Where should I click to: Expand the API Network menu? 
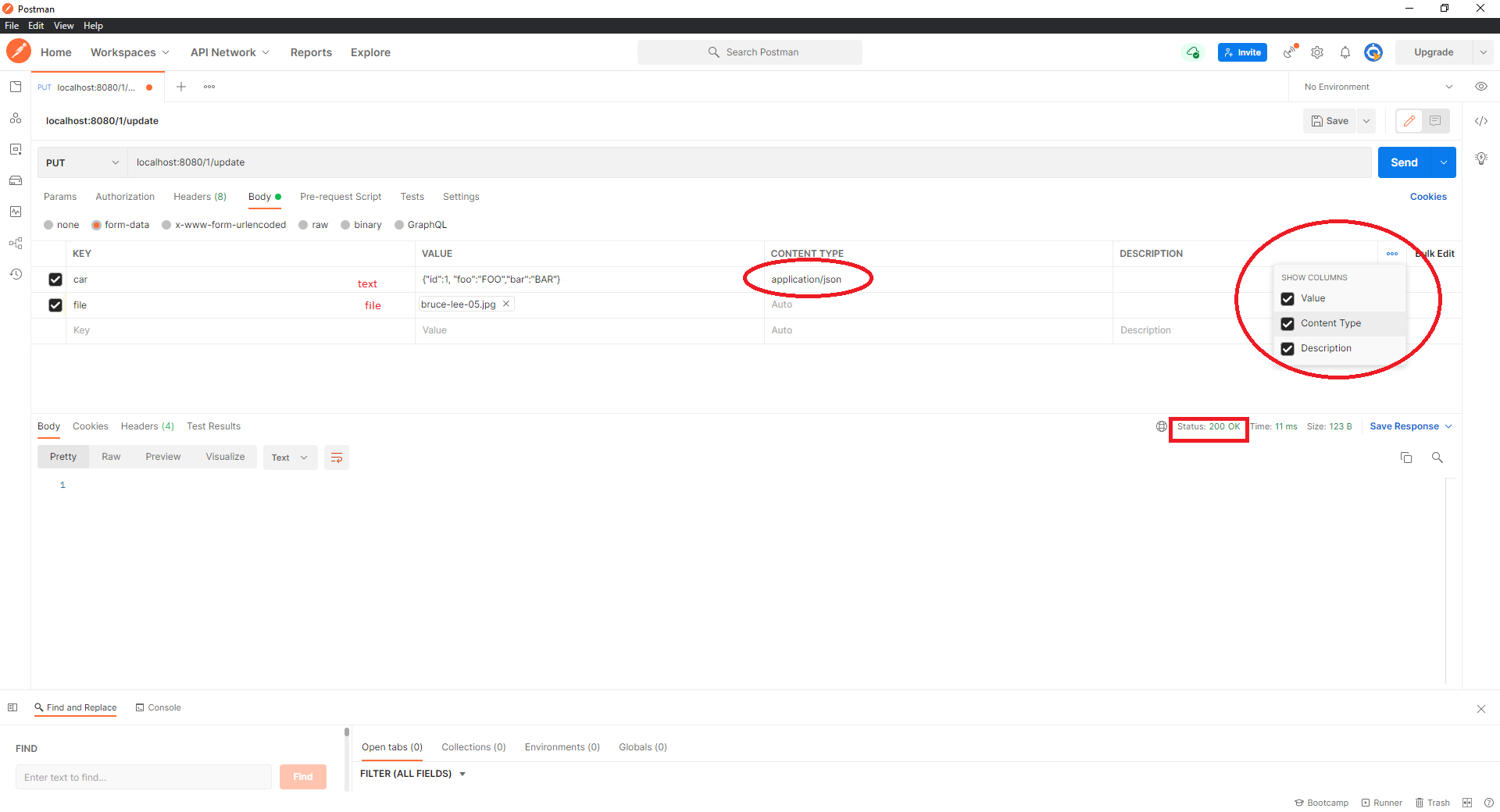[230, 52]
